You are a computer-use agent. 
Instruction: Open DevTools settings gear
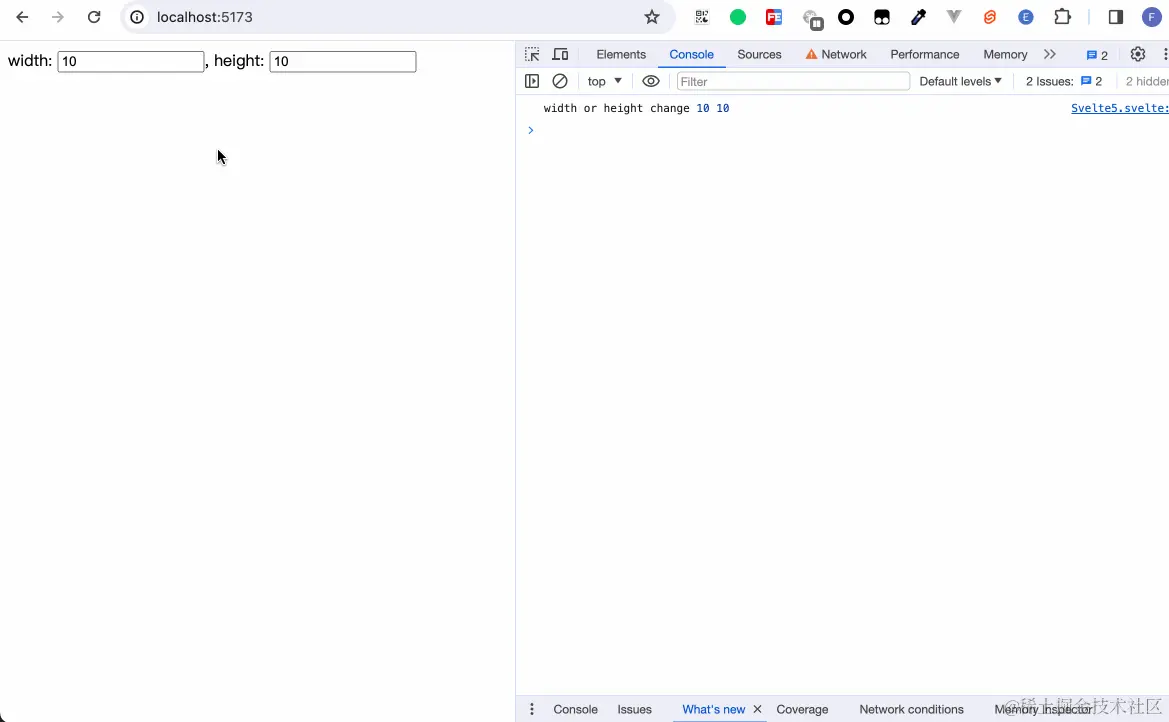(x=1138, y=54)
